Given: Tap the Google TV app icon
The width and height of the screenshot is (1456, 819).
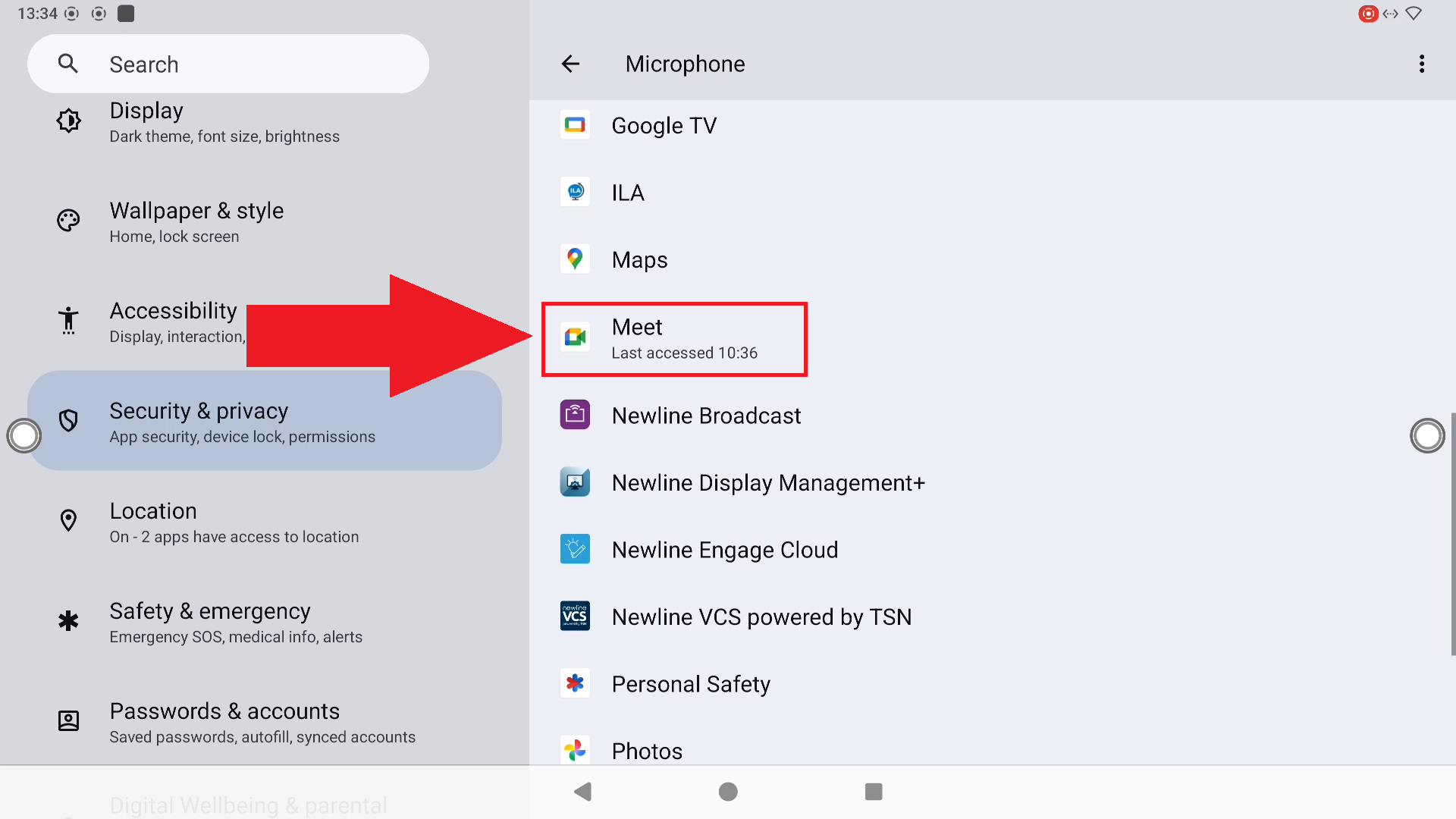Looking at the screenshot, I should (x=575, y=125).
